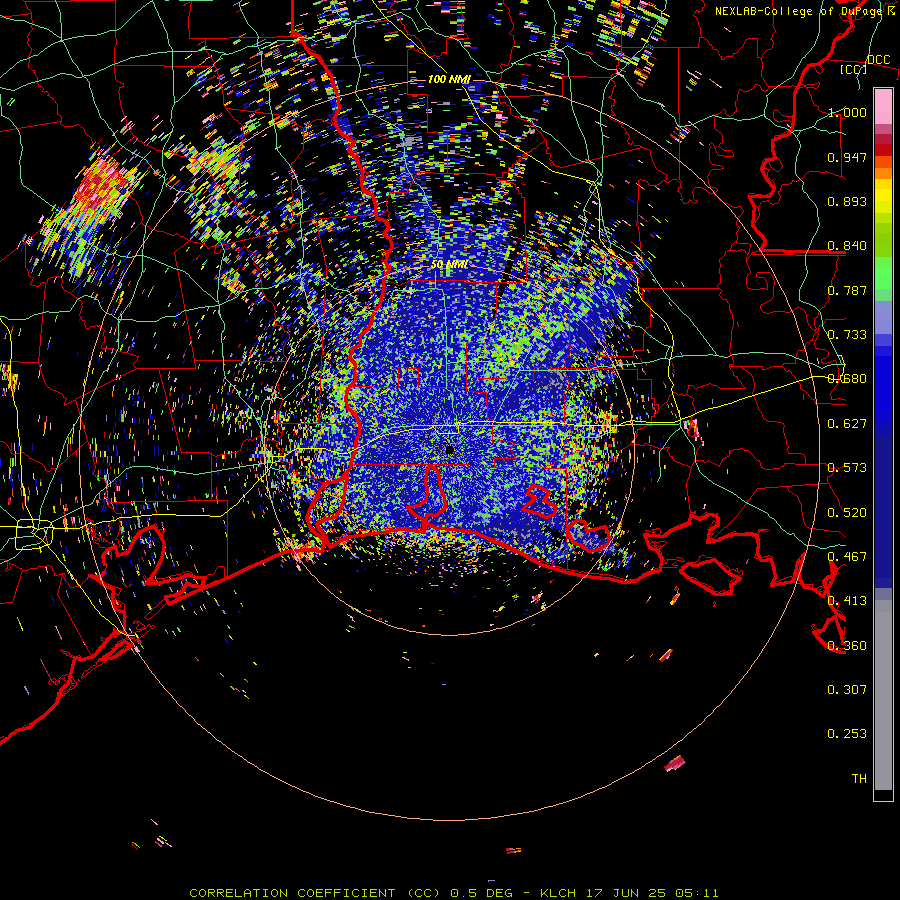Click the 0.627 color scale label

[847, 424]
